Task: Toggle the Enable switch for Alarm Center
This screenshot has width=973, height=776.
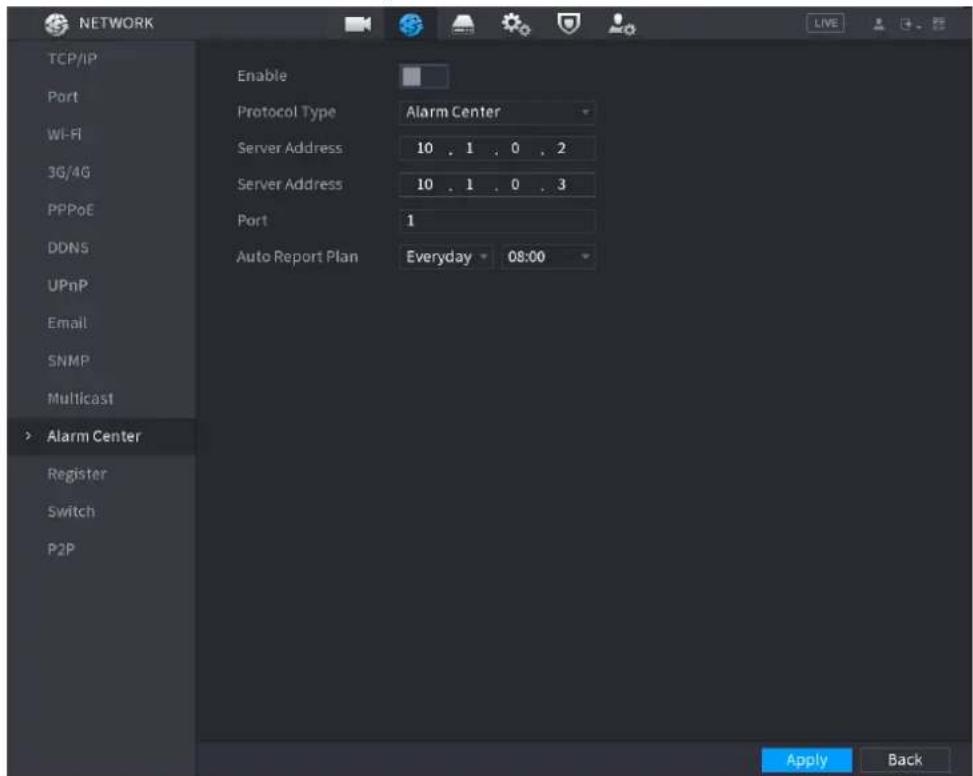Action: coord(423,76)
